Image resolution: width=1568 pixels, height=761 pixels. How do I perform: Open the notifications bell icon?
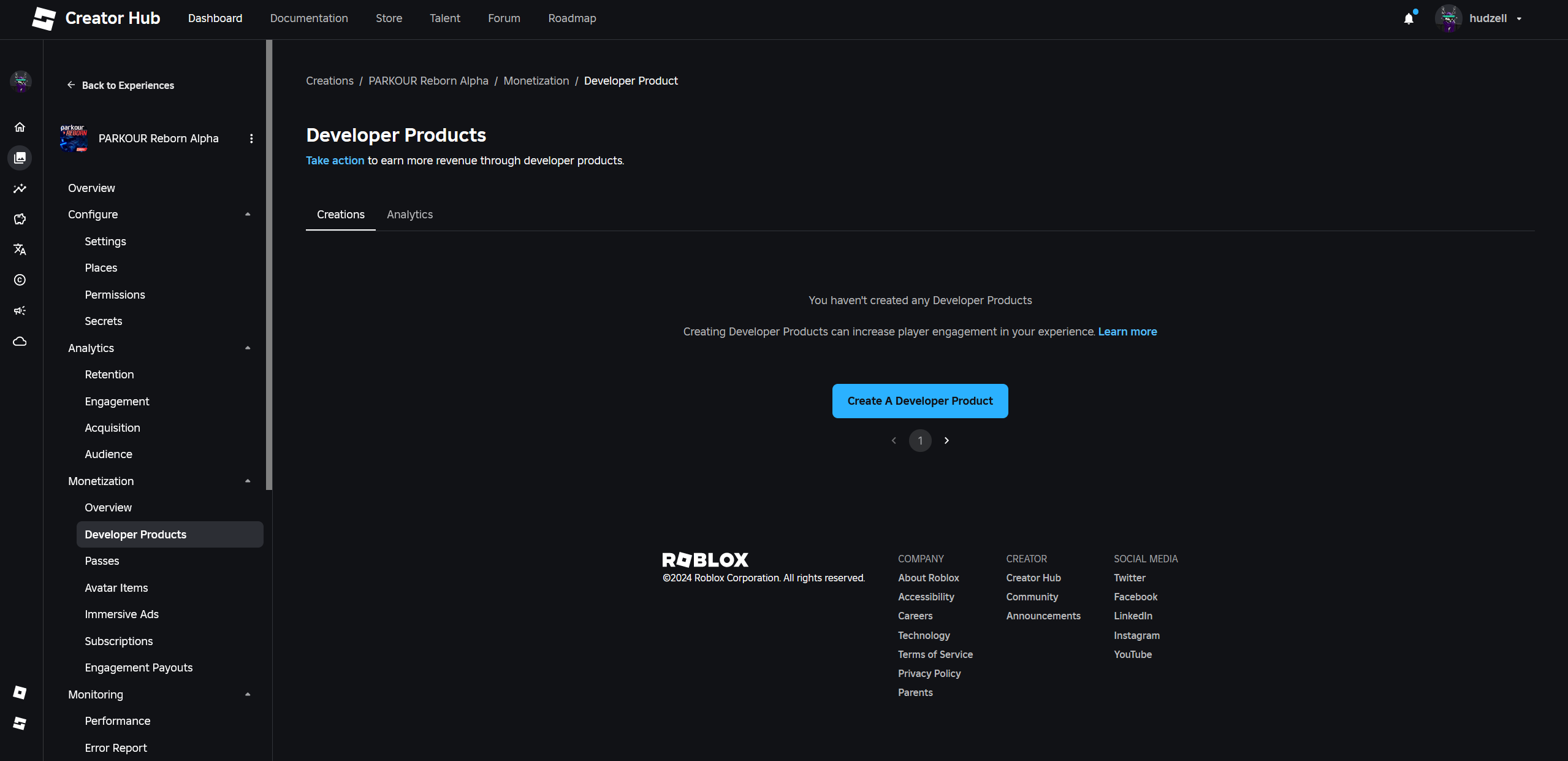pyautogui.click(x=1409, y=18)
